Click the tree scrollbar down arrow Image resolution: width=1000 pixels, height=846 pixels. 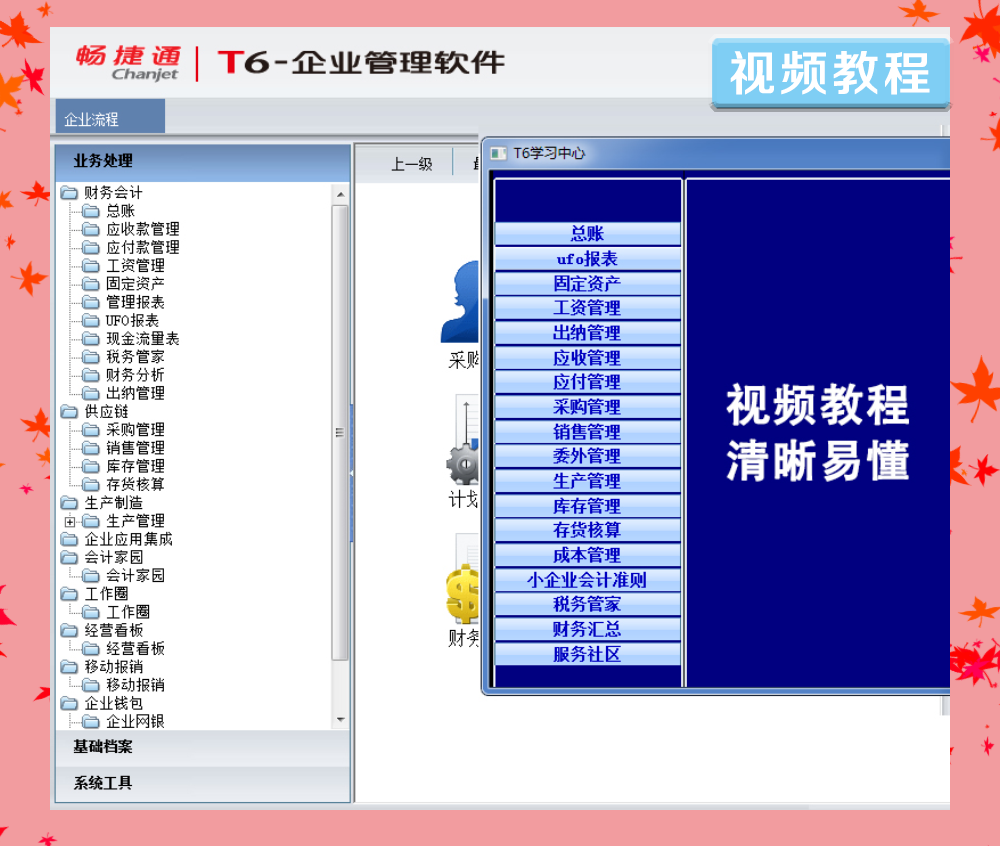click(341, 720)
